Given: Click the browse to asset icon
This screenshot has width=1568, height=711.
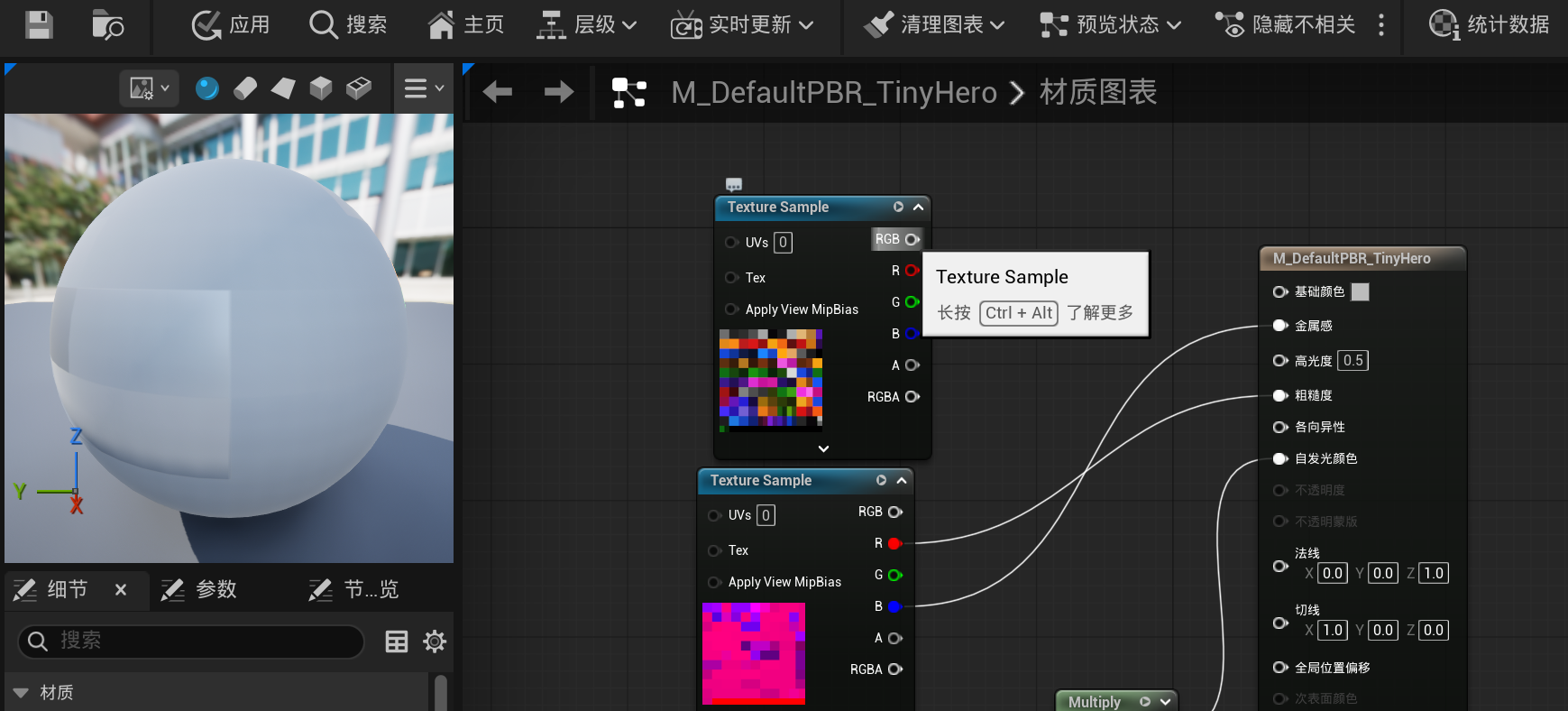Looking at the screenshot, I should [x=108, y=24].
